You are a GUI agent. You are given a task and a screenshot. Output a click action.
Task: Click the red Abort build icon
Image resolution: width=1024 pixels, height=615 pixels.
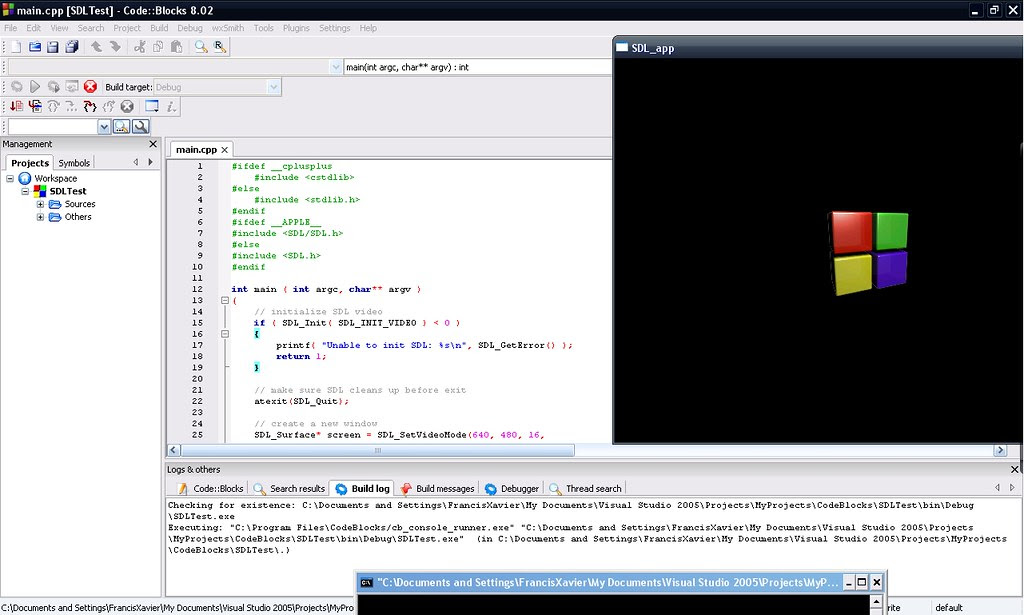pyautogui.click(x=90, y=87)
